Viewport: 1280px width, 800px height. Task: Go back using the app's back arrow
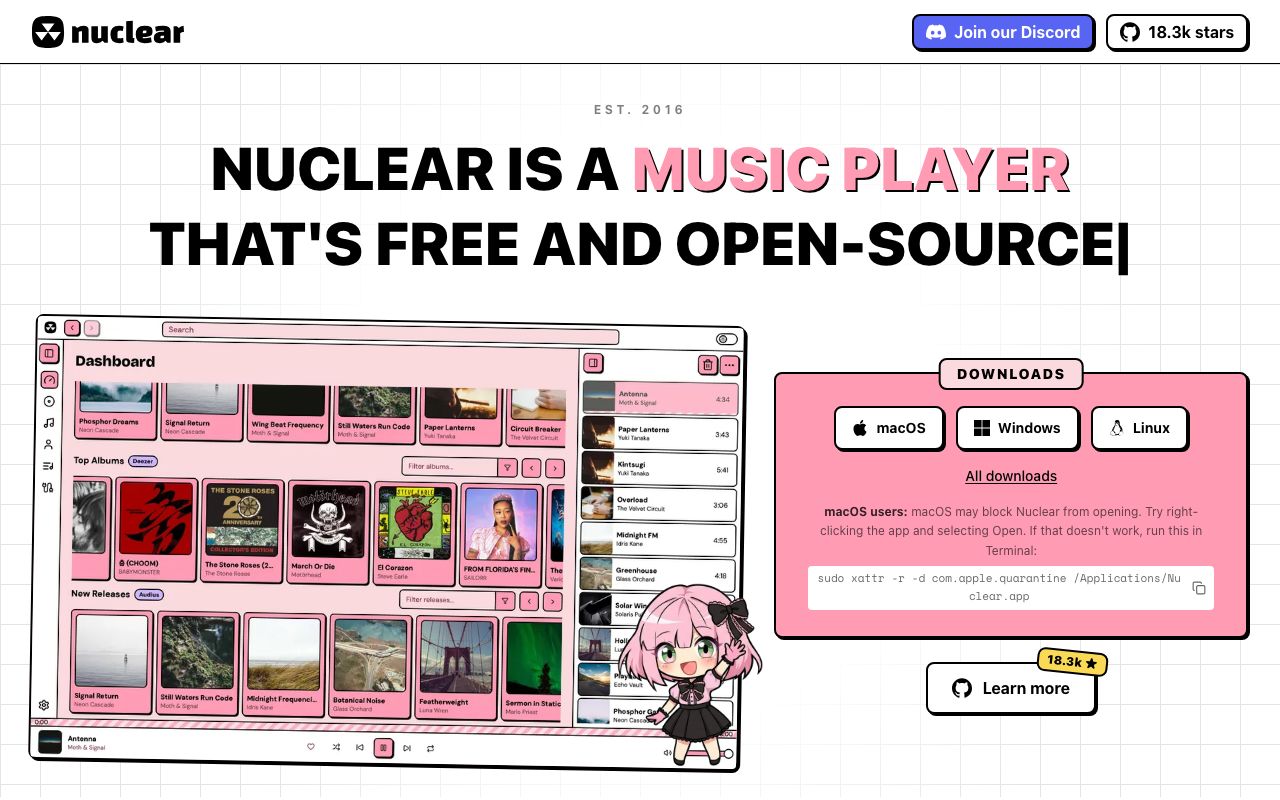coord(72,328)
